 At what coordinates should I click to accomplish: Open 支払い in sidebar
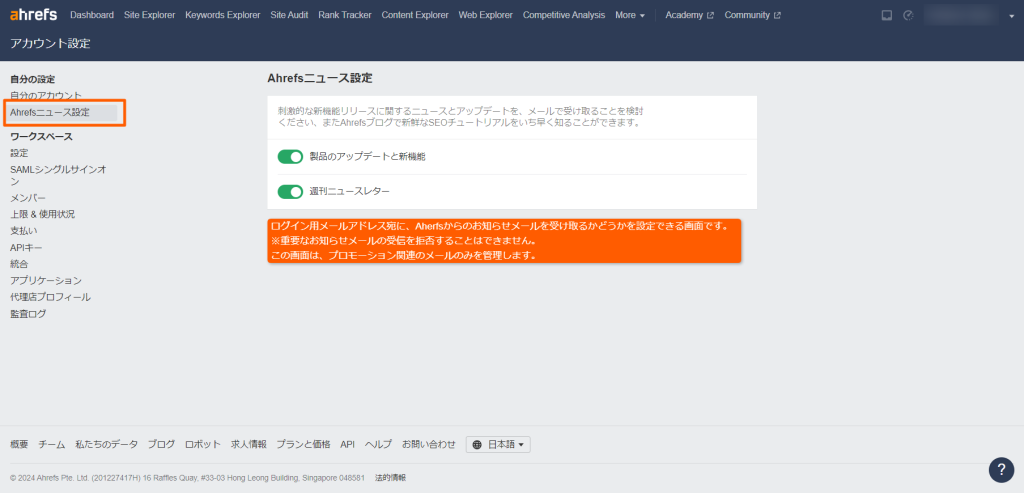point(24,231)
